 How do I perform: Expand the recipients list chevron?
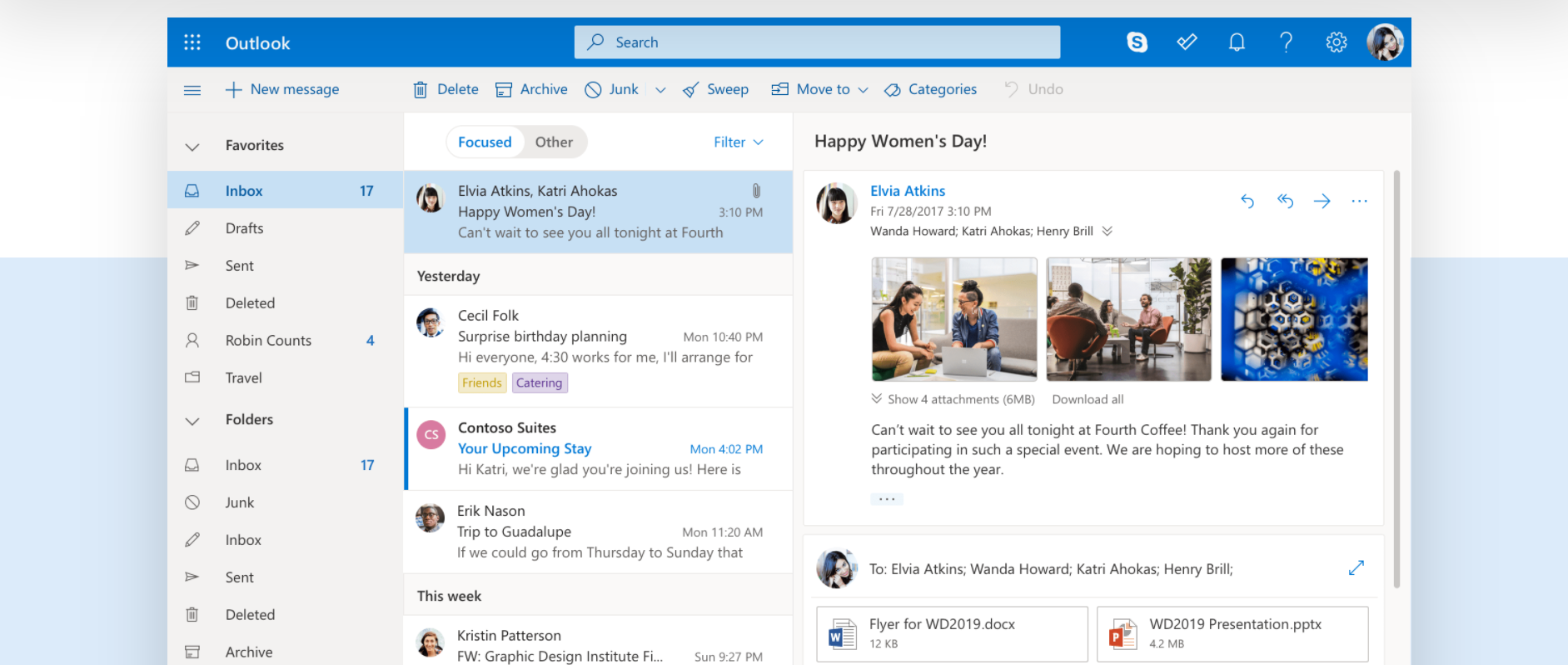pyautogui.click(x=1107, y=231)
